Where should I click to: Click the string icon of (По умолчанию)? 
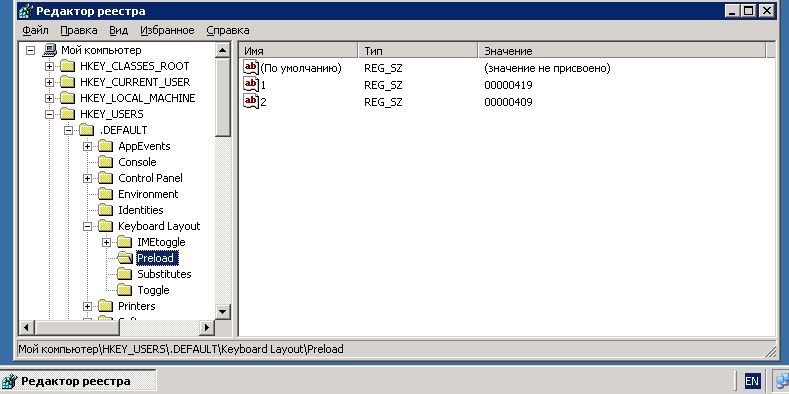tap(251, 67)
